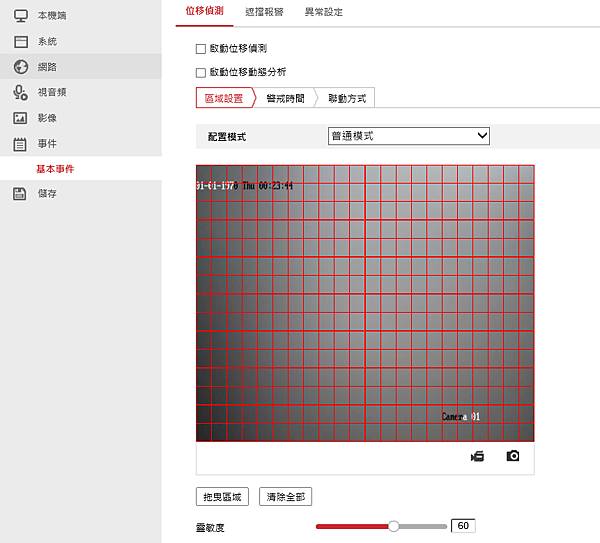Screen dimensions: 600x543
Task: Open the 視音頻 menu item
Action: click(x=81, y=92)
